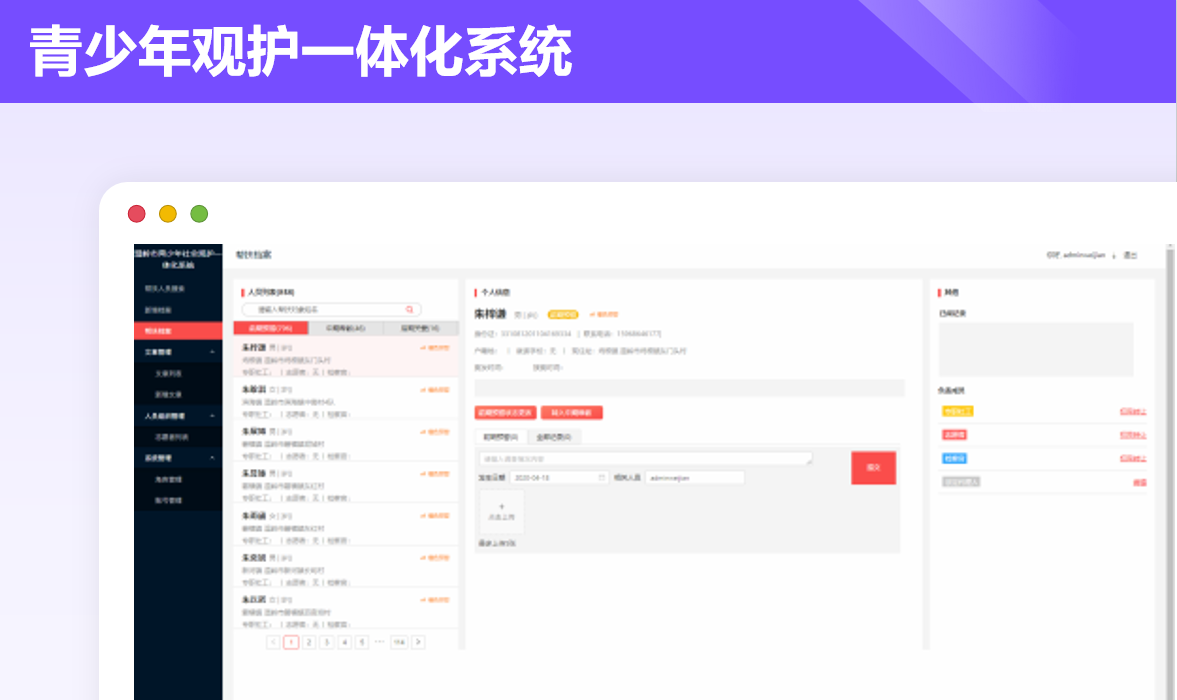Click the yellow status badge beside the profile name

tap(563, 314)
